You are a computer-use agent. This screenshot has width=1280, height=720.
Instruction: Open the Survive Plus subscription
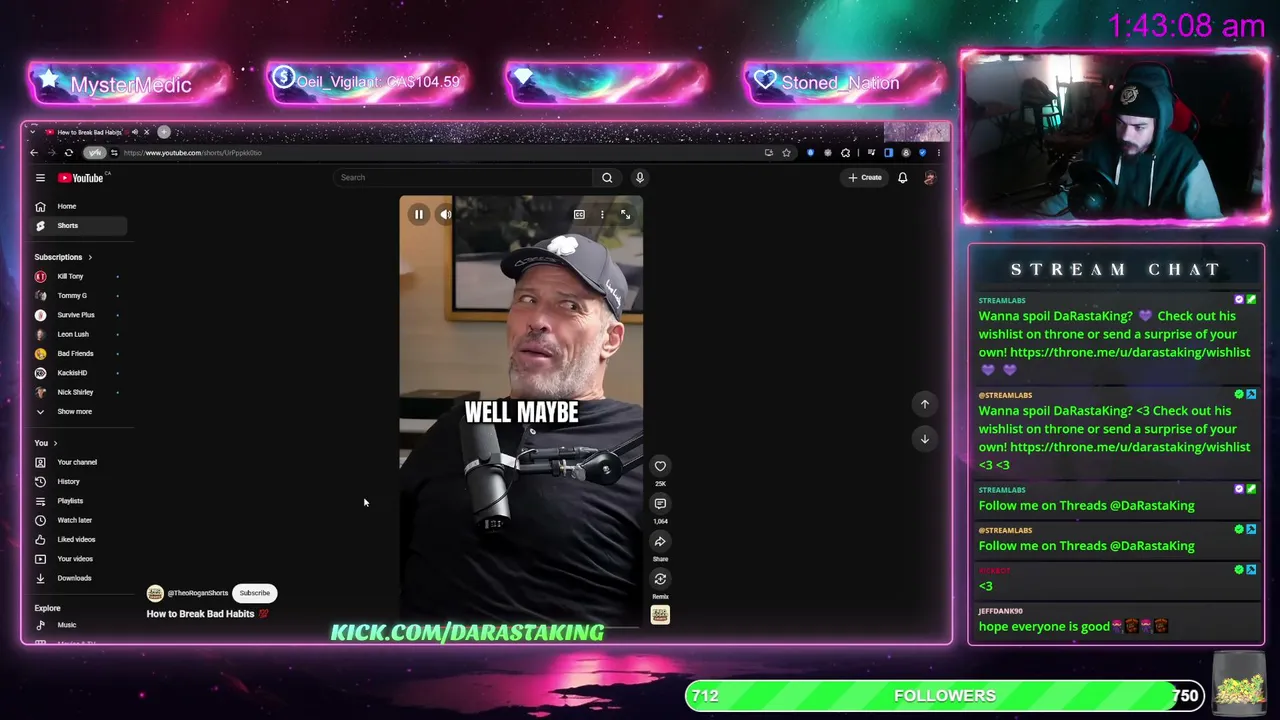click(78, 315)
